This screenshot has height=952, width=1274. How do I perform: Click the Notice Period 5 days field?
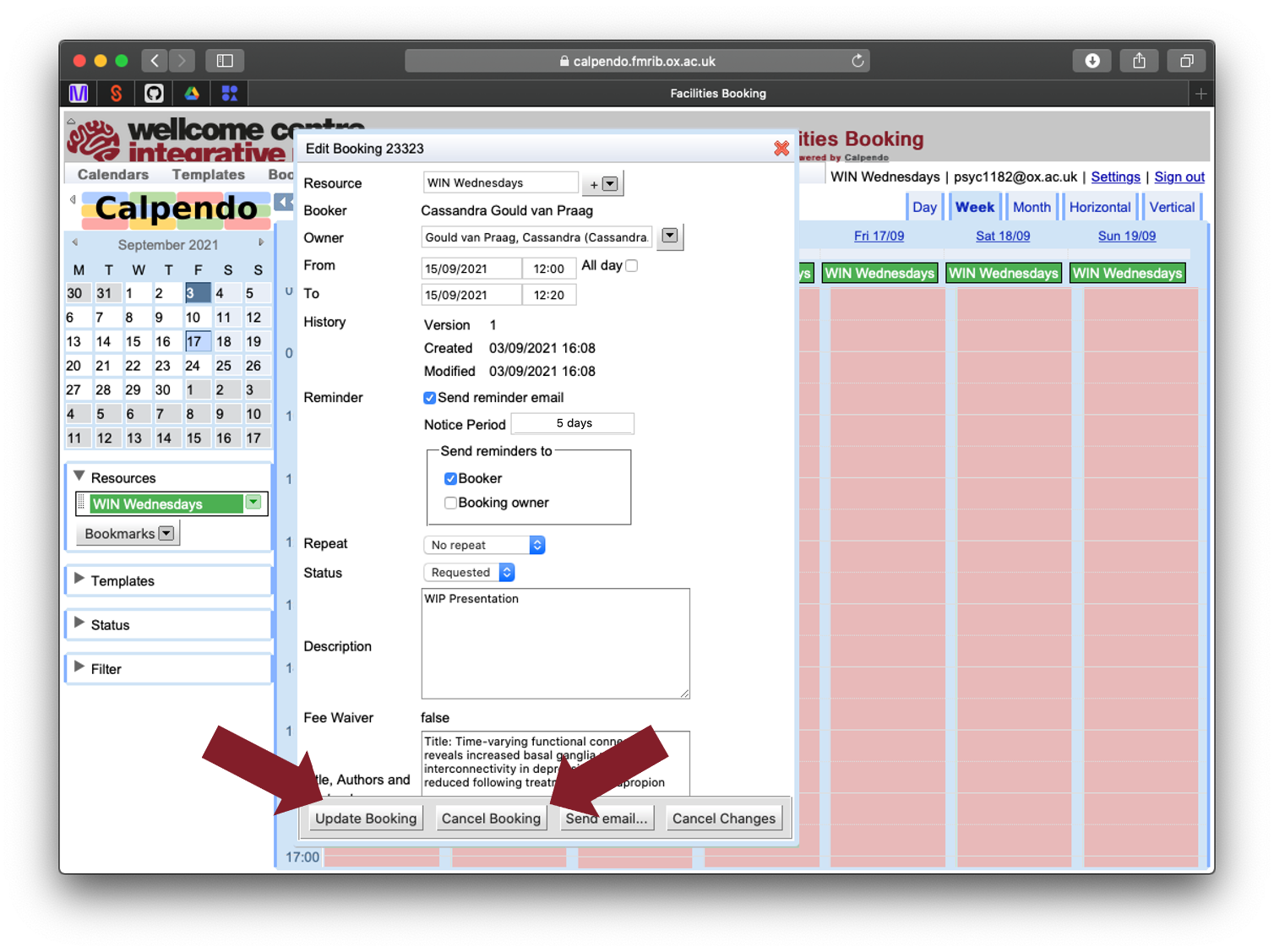click(573, 423)
